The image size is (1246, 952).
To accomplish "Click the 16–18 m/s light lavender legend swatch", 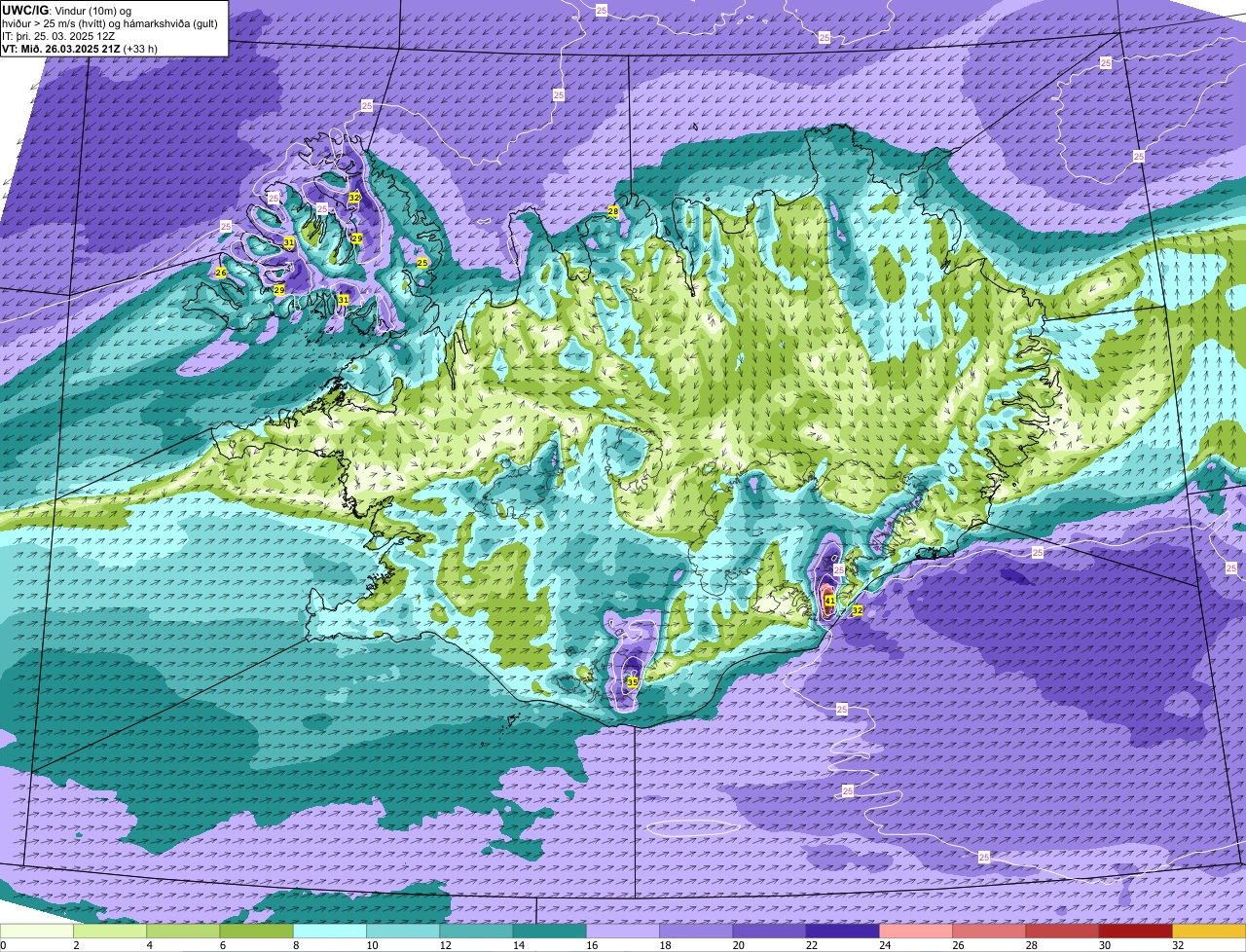I will coord(623,931).
